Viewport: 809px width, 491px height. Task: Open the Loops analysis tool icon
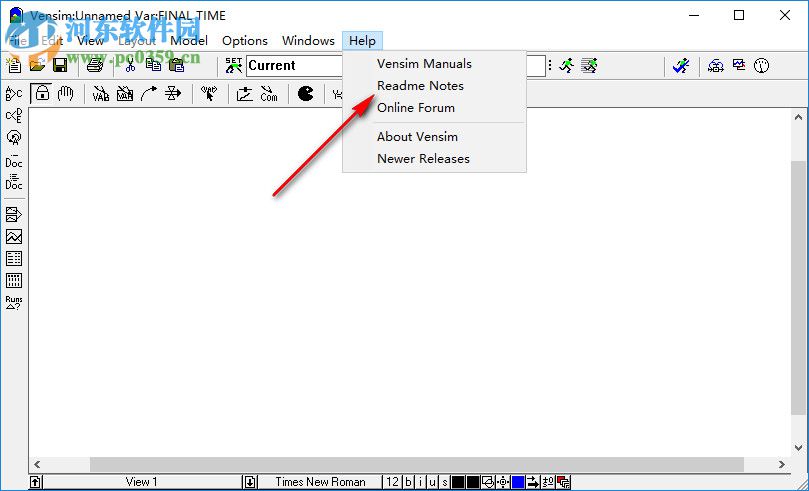tap(14, 137)
